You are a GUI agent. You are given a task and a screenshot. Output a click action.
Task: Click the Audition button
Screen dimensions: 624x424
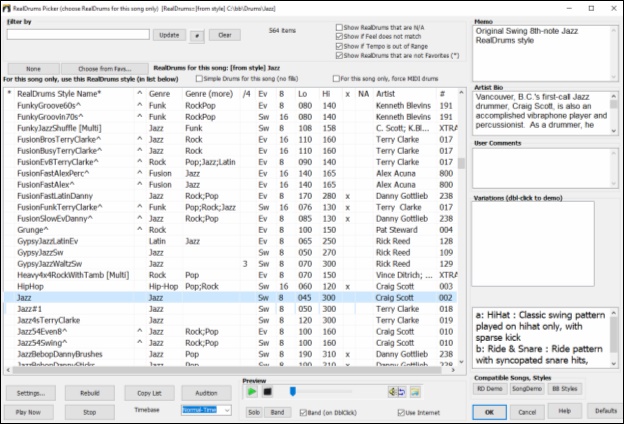coord(206,393)
